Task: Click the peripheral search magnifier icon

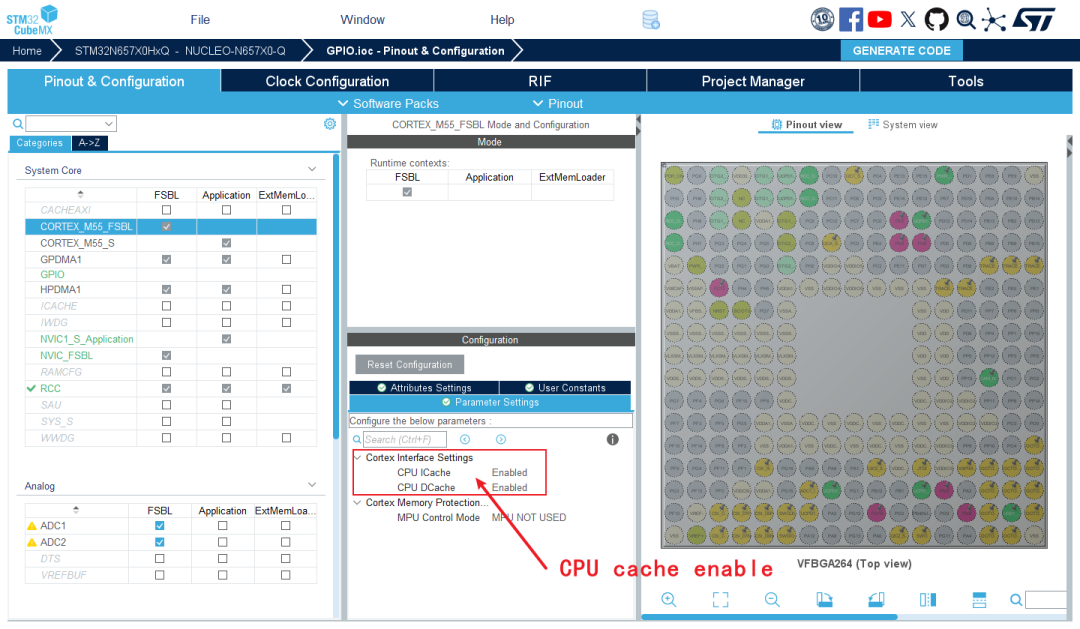Action: click(18, 124)
